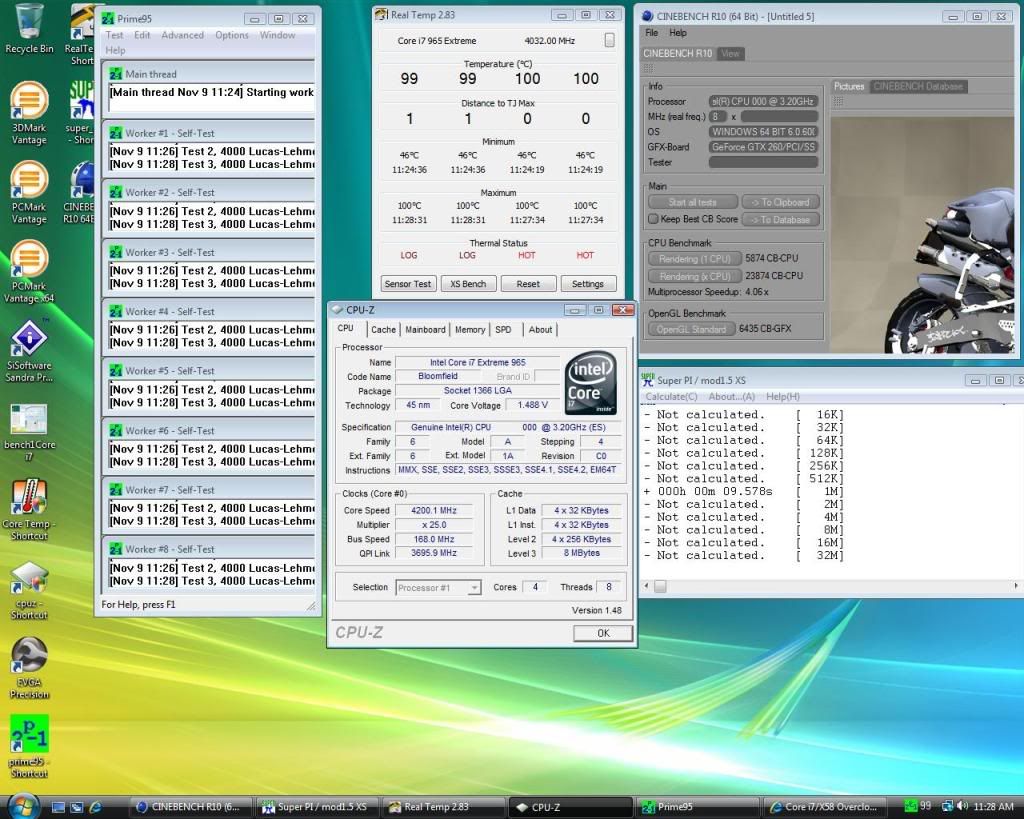
Task: Click the Show Desktop quick launch icon
Action: pyautogui.click(x=58, y=807)
